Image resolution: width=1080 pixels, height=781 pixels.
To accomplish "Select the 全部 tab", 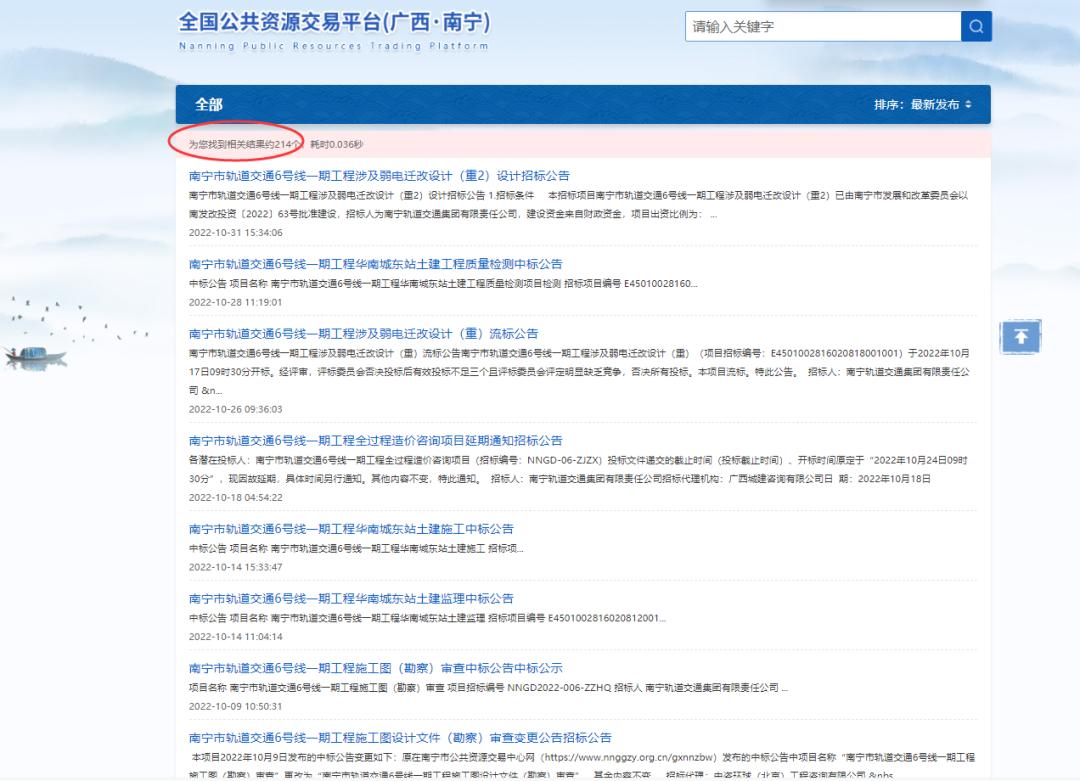I will (x=209, y=105).
